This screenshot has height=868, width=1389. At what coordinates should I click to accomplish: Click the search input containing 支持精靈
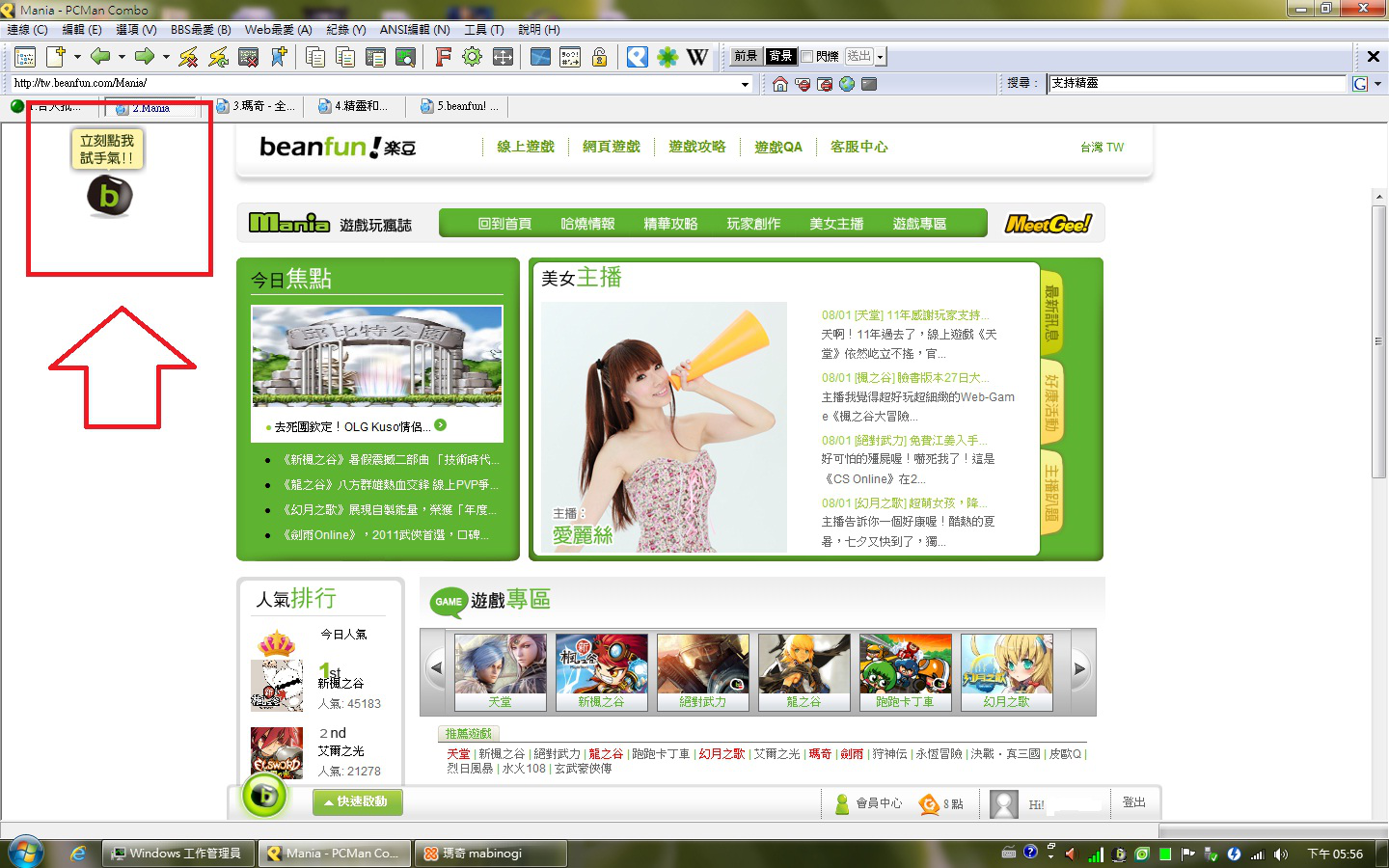tap(1196, 84)
